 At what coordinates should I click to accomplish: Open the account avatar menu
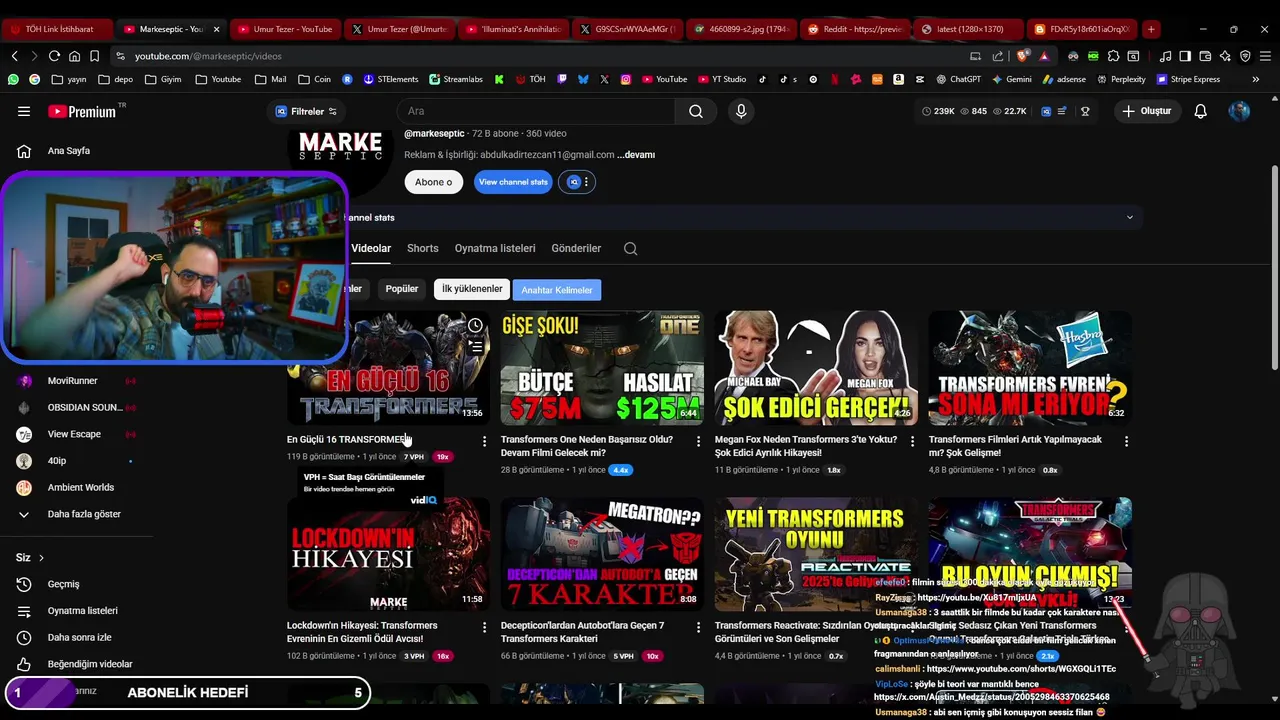[1239, 111]
